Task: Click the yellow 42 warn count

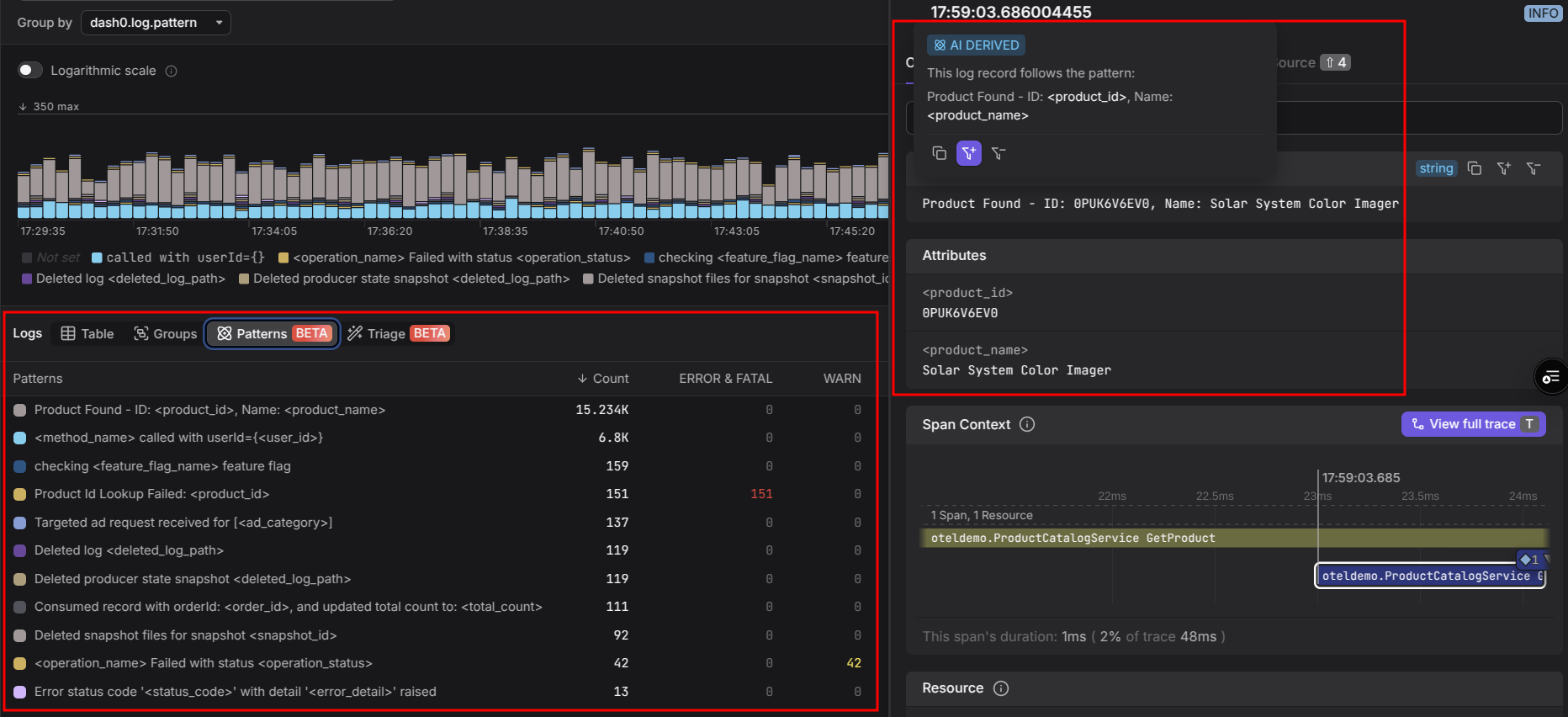Action: pyautogui.click(x=854, y=663)
